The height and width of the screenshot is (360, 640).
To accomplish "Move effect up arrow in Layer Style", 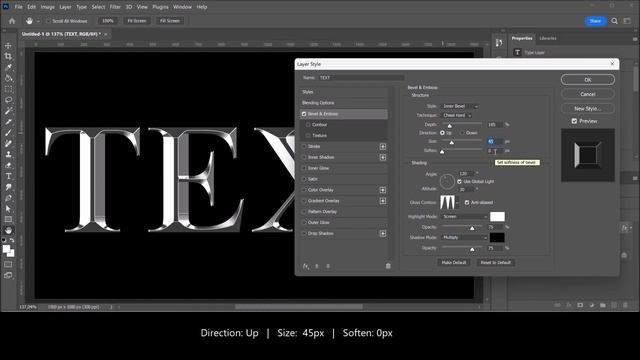I will click(317, 266).
